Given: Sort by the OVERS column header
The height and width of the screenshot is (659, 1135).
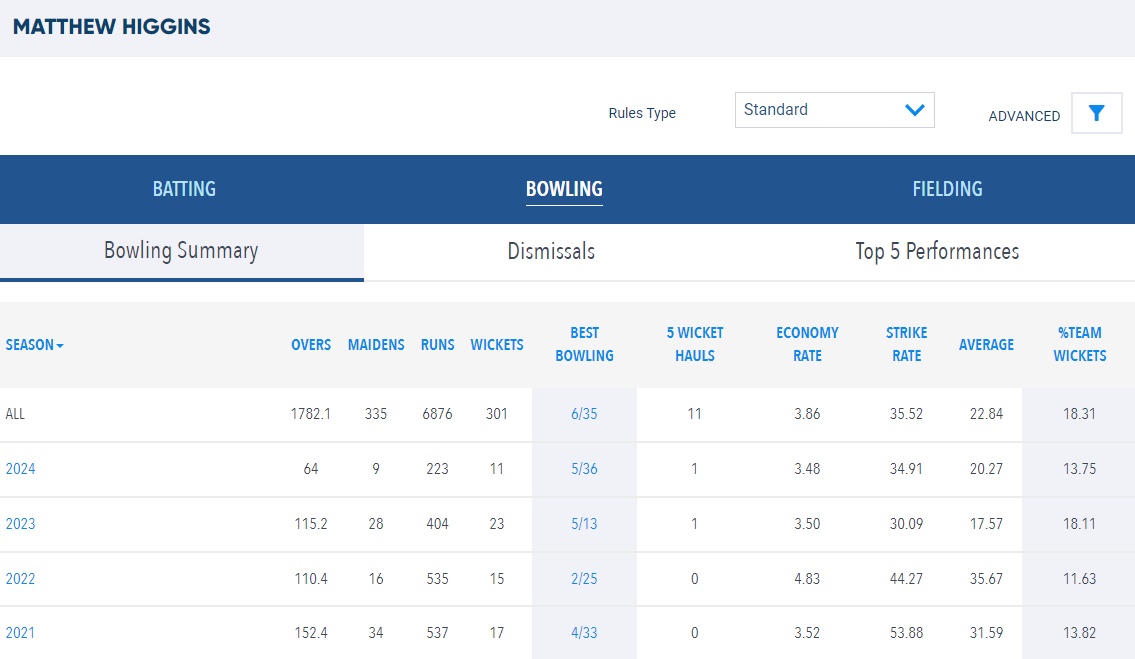Looking at the screenshot, I should 311,345.
